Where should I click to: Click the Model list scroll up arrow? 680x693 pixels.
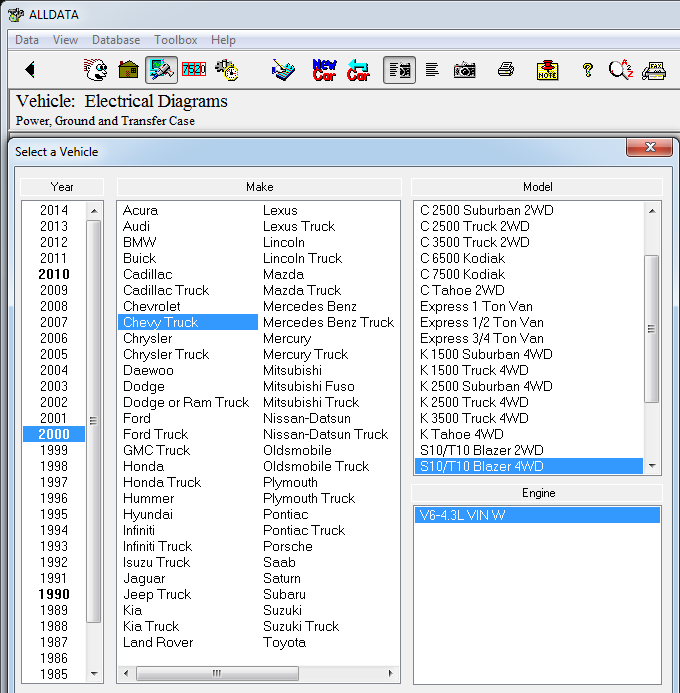652,211
